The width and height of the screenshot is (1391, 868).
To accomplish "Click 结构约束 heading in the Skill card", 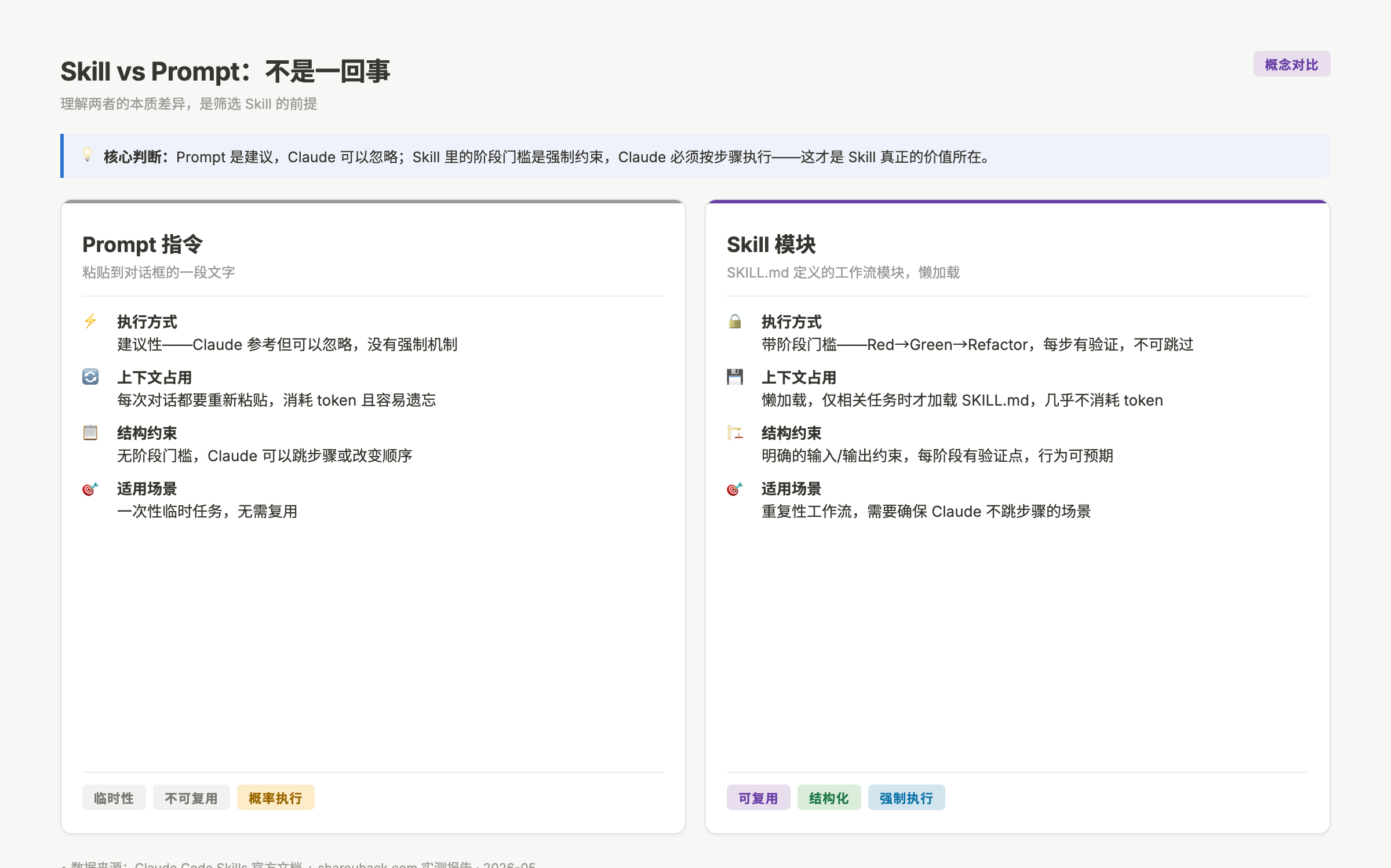I will click(792, 433).
